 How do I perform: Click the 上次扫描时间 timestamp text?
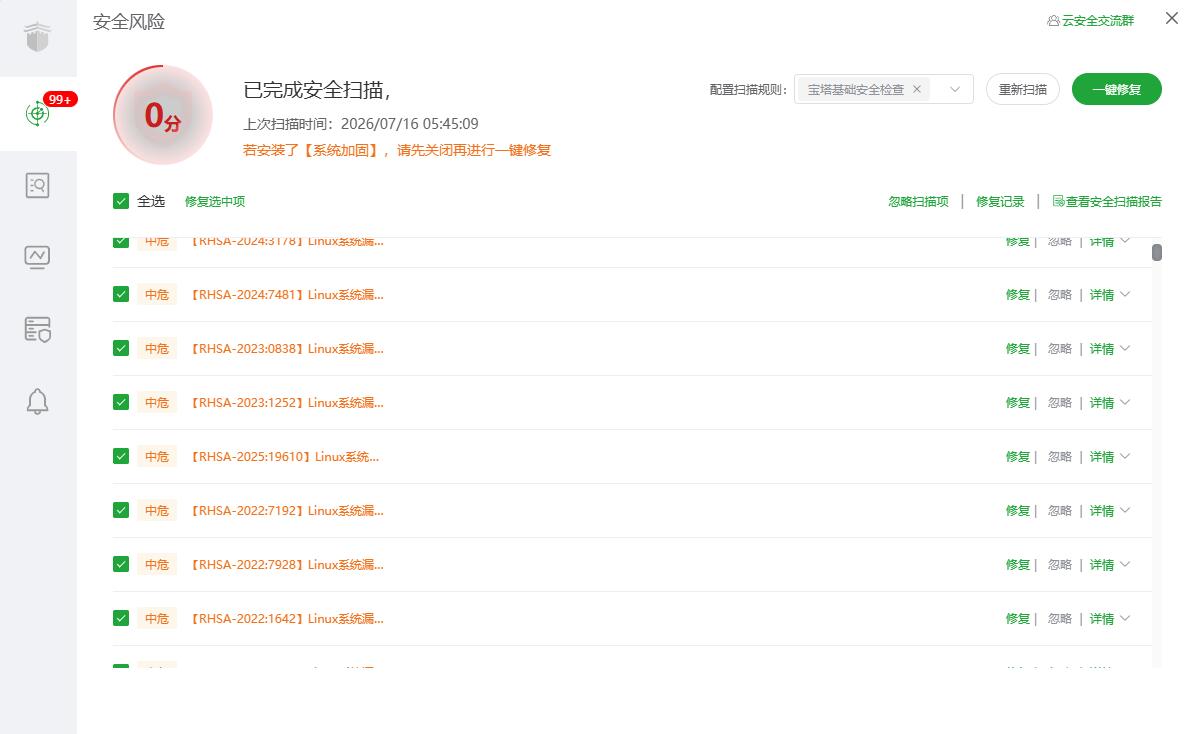click(361, 124)
